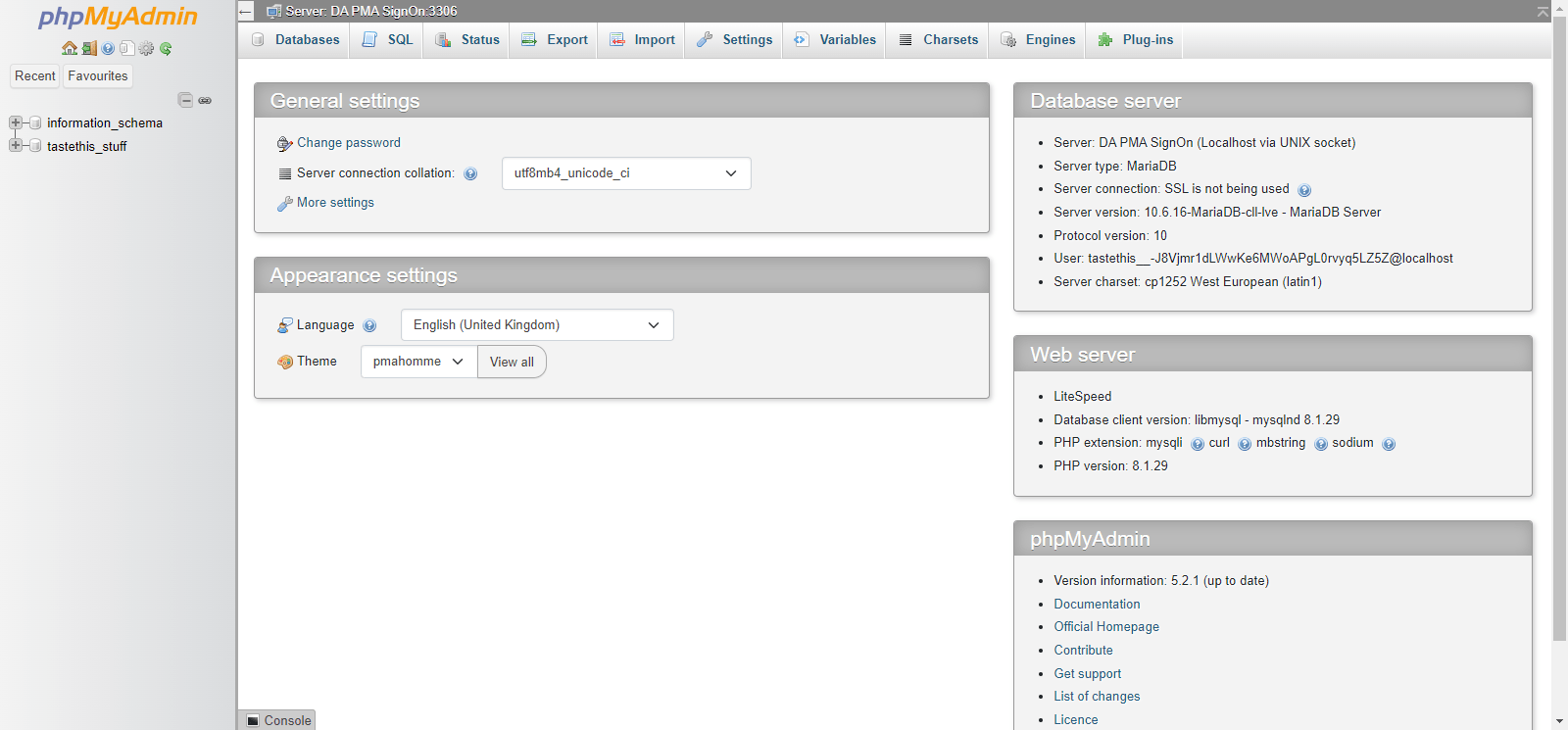
Task: Open the Theme dropdown showing pmahomme
Action: (x=418, y=362)
